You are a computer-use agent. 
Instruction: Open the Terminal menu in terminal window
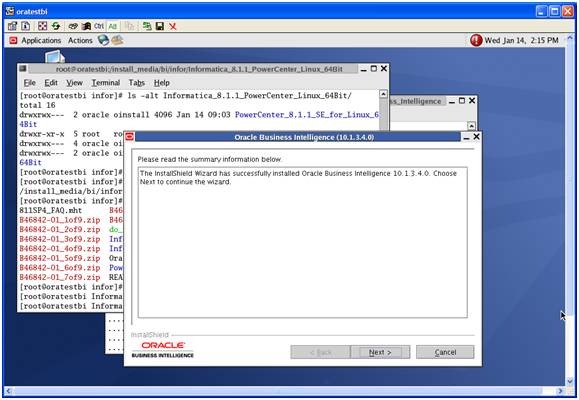click(x=106, y=83)
